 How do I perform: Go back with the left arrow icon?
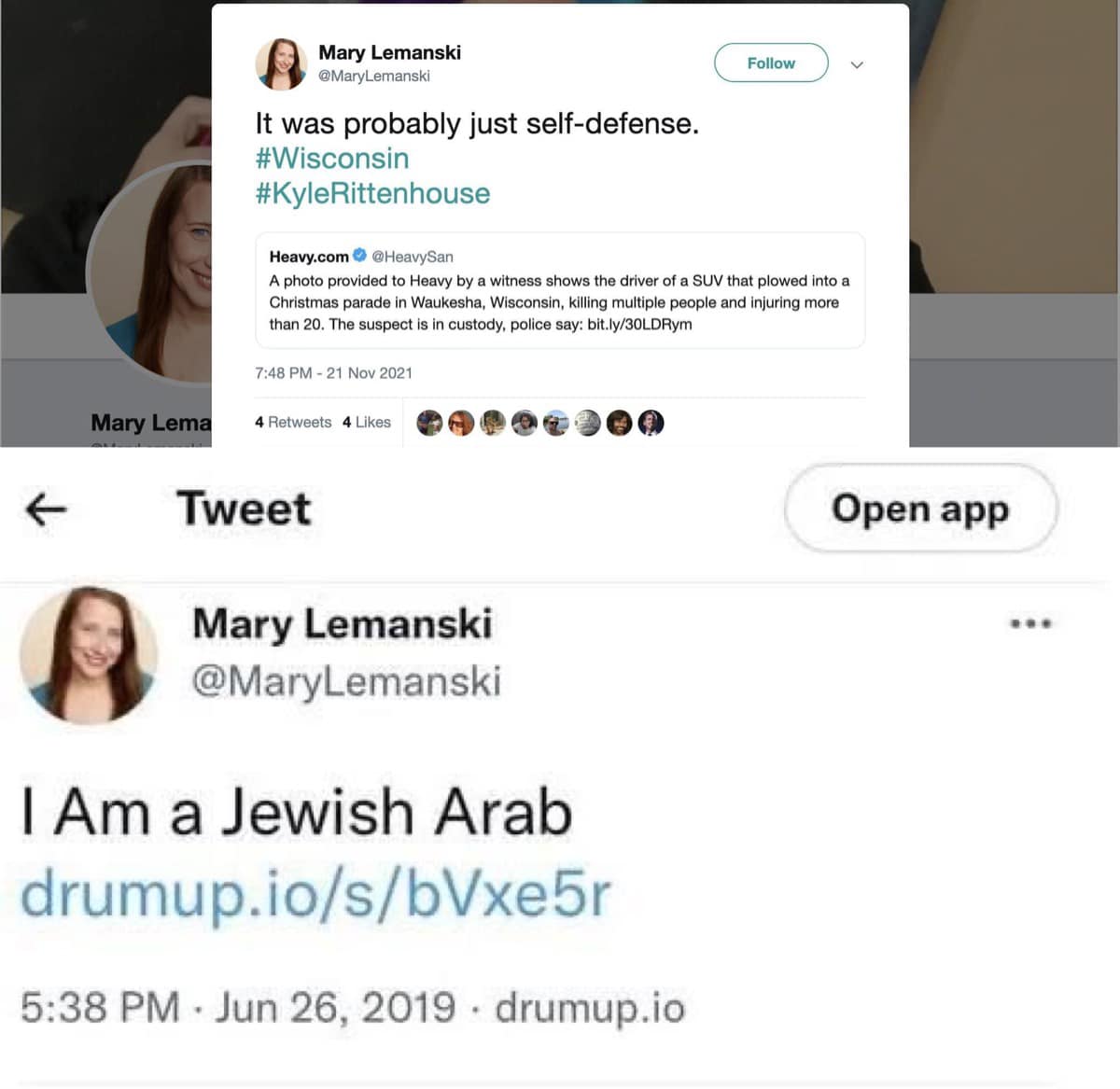pos(46,509)
